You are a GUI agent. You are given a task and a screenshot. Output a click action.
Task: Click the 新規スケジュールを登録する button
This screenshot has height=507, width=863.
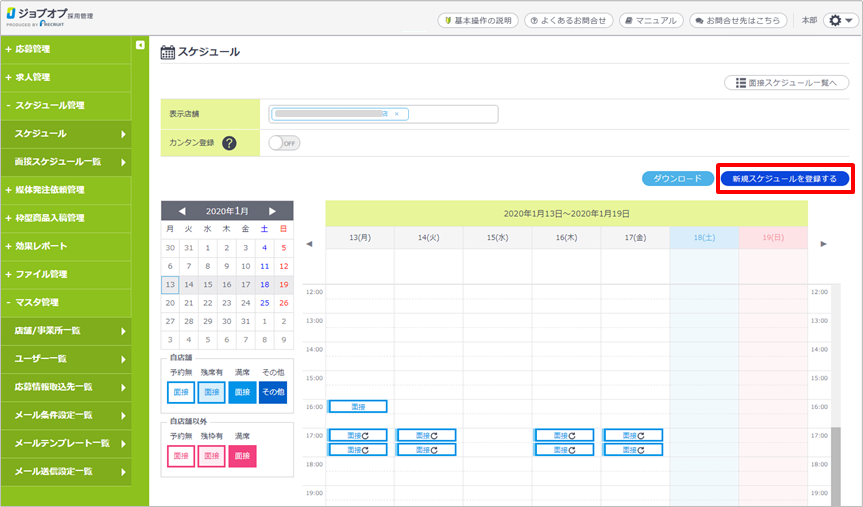coord(784,179)
